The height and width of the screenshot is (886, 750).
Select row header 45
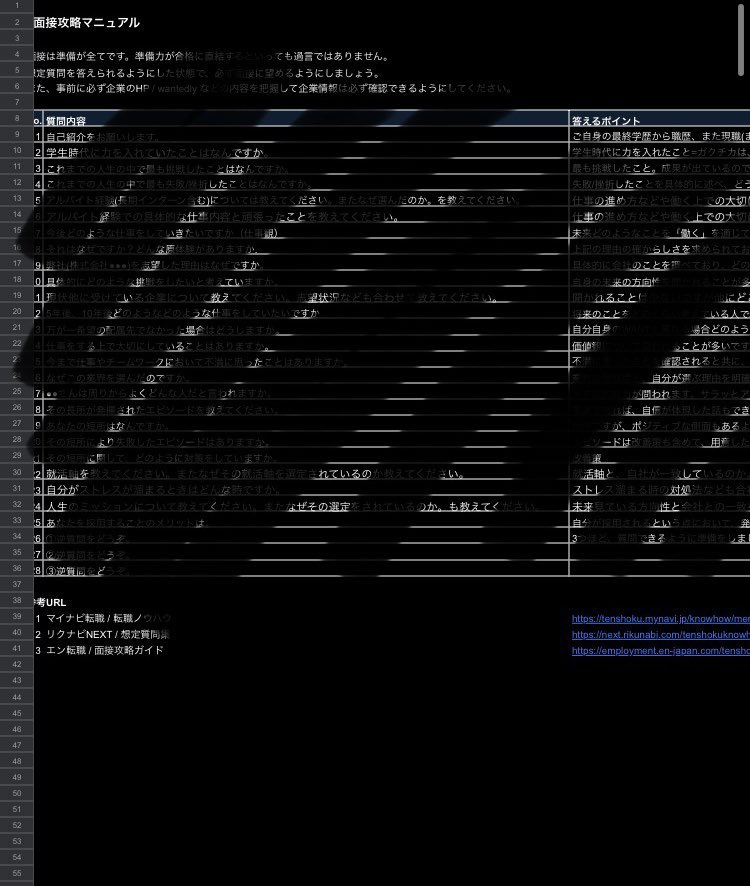pos(17,713)
